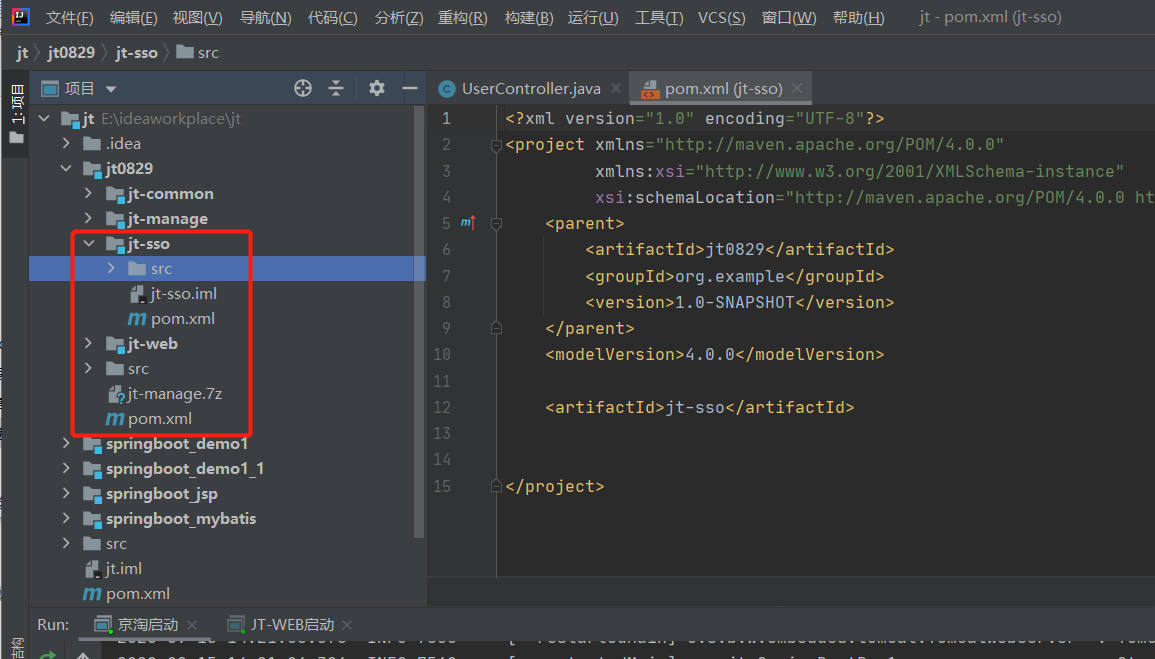Click the jt-manage.7z archive icon

116,394
